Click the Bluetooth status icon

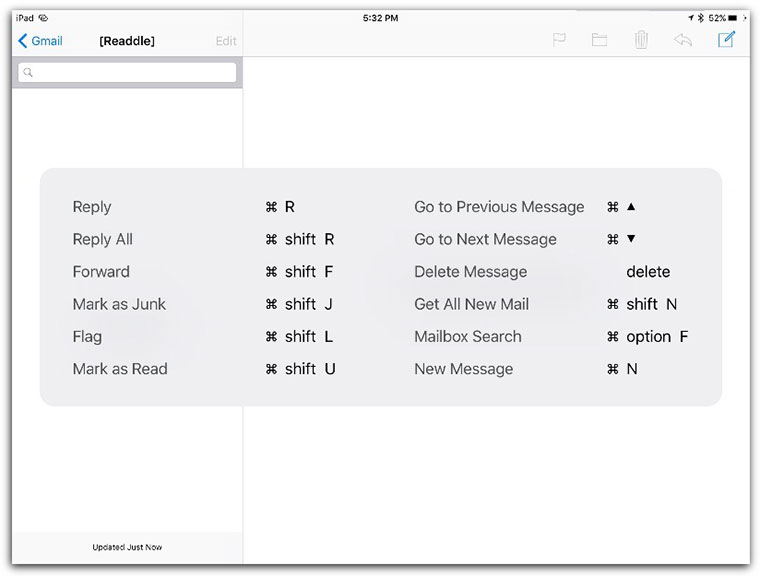coord(701,18)
